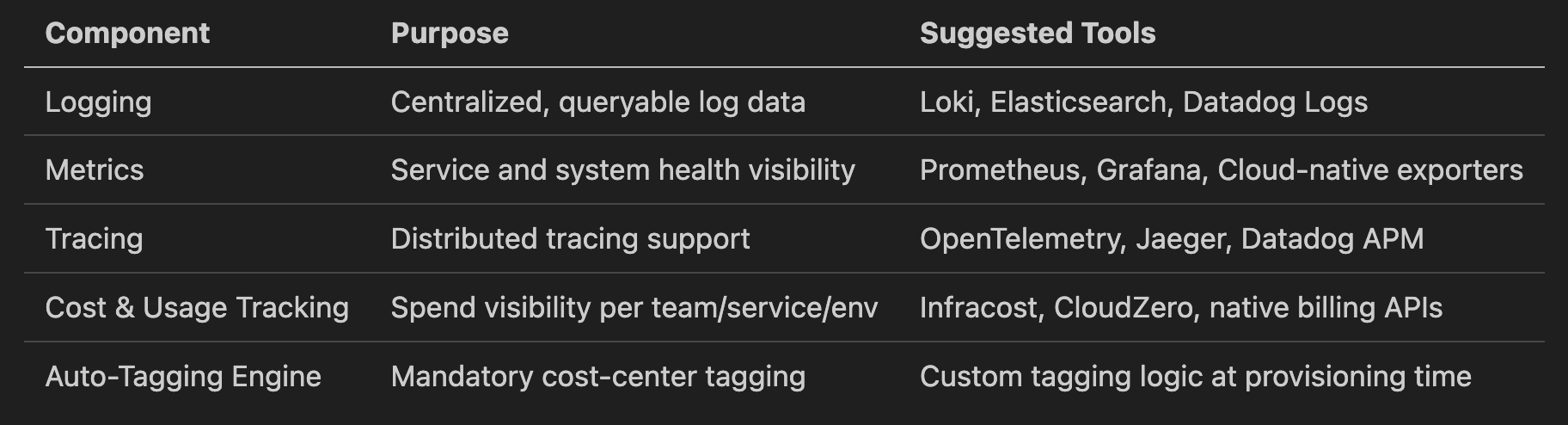This screenshot has width=1568, height=425.
Task: Click the word Elasticsearch
Action: [x=1079, y=102]
